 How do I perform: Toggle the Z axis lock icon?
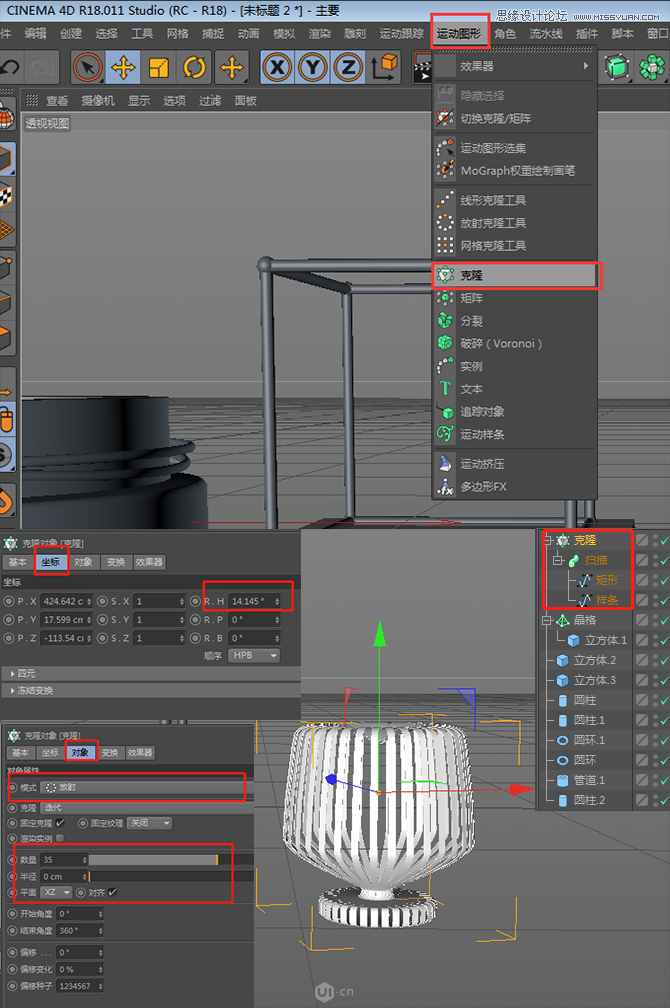[x=348, y=67]
